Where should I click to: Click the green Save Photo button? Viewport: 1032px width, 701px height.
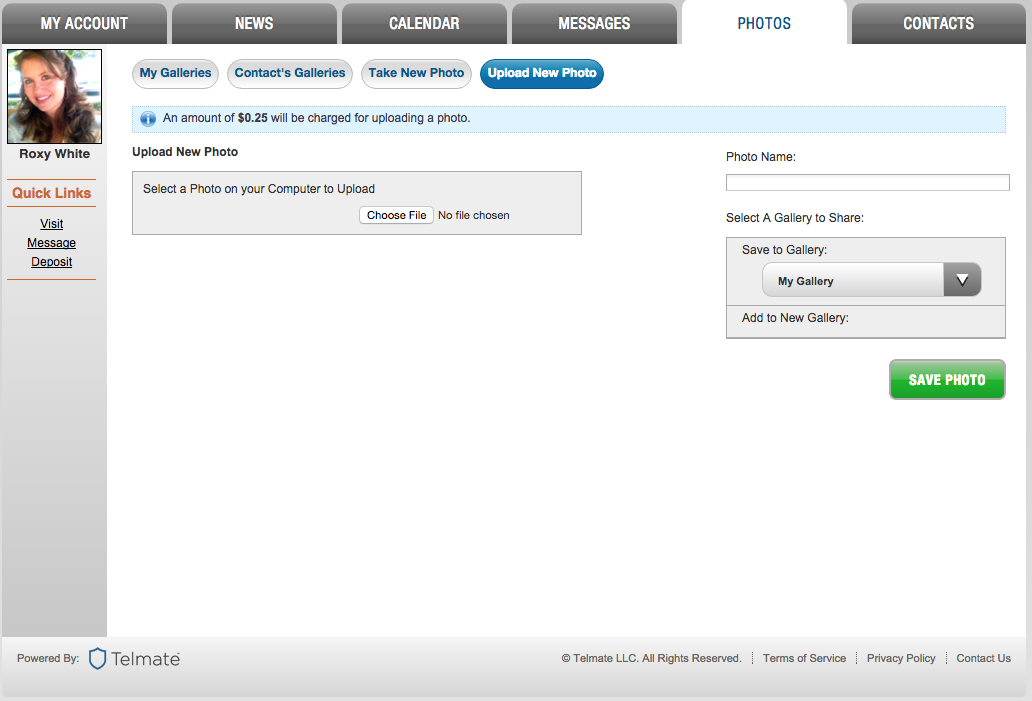[x=947, y=380]
